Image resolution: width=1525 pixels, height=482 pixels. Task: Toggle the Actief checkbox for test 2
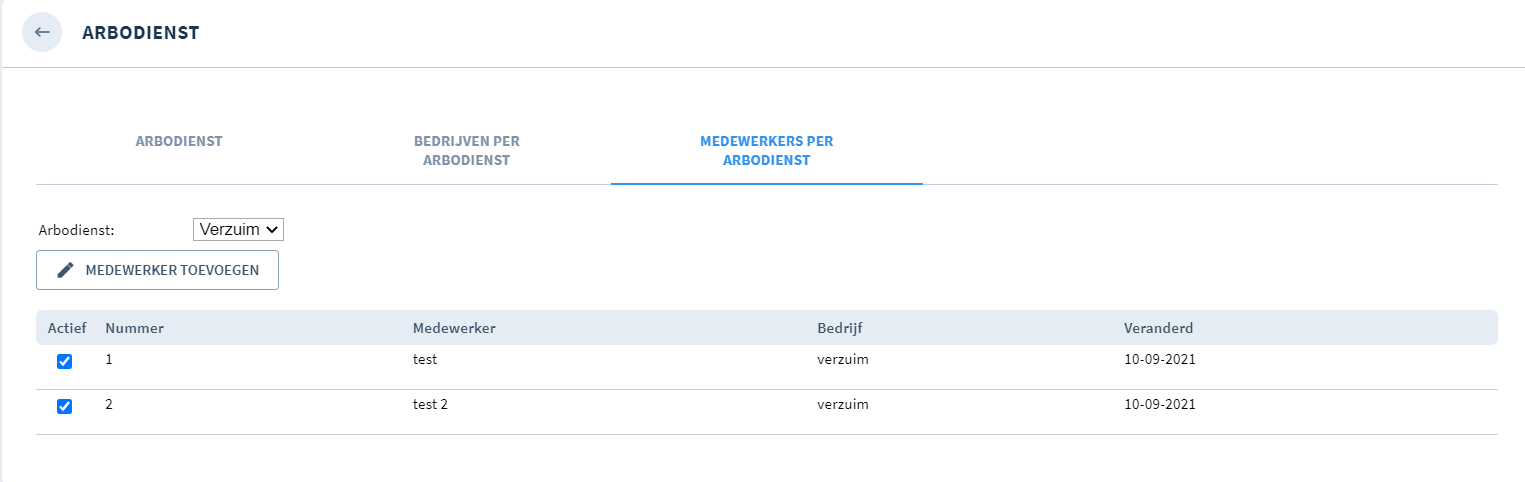[x=64, y=406]
